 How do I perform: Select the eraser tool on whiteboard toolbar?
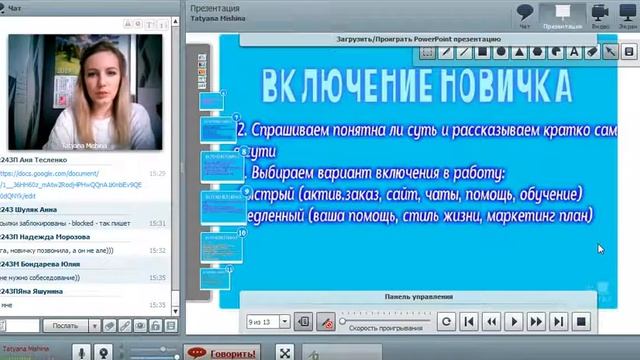pos(592,52)
